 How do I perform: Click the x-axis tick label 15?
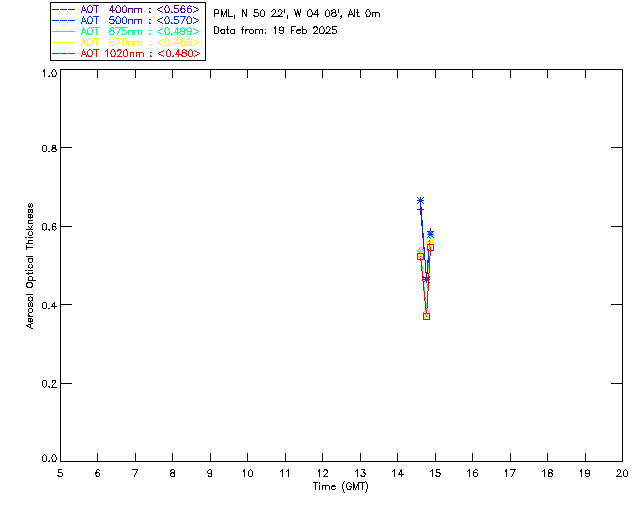coord(435,473)
